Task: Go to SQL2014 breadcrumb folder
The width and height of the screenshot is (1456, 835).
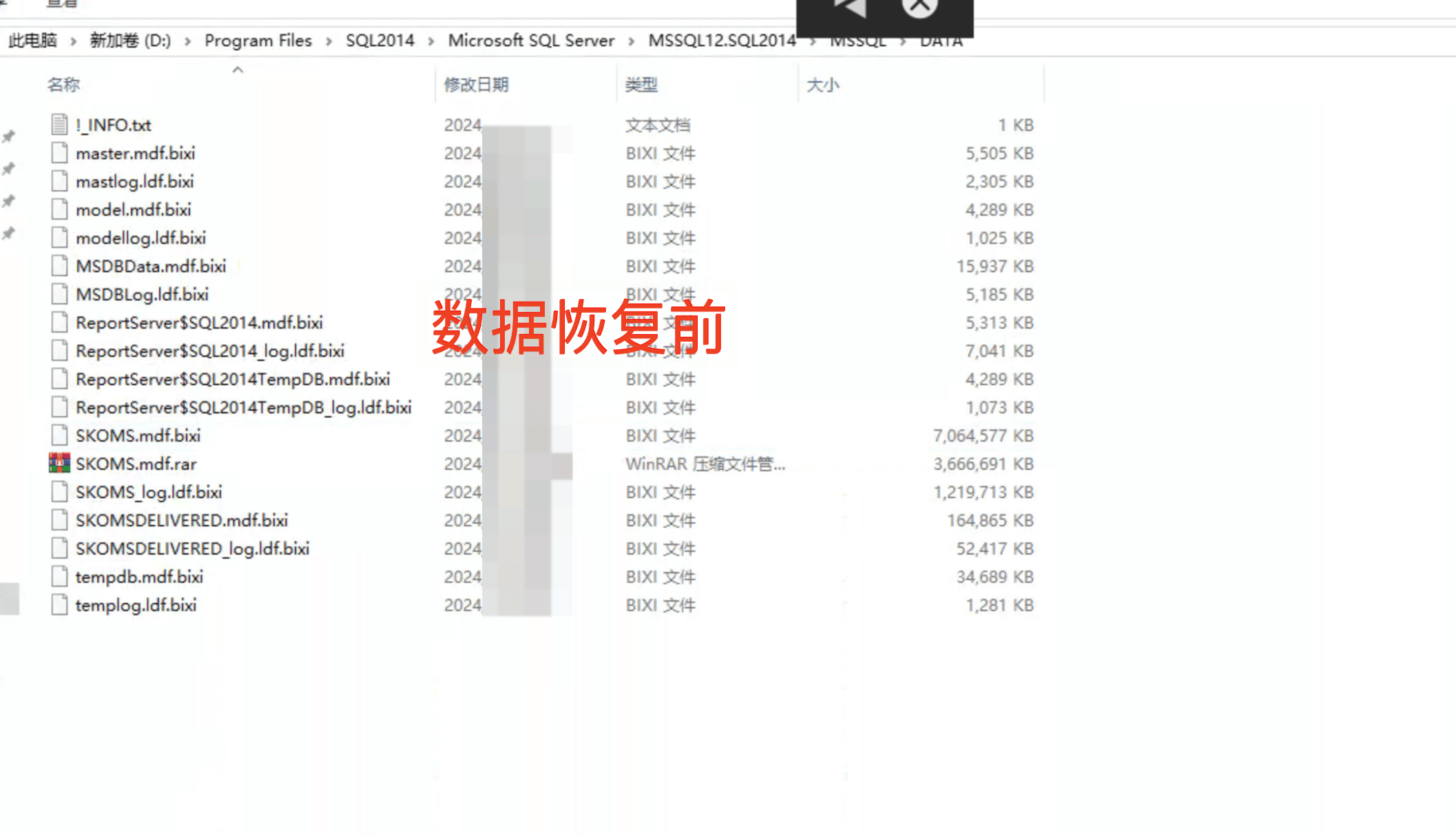Action: click(x=380, y=41)
